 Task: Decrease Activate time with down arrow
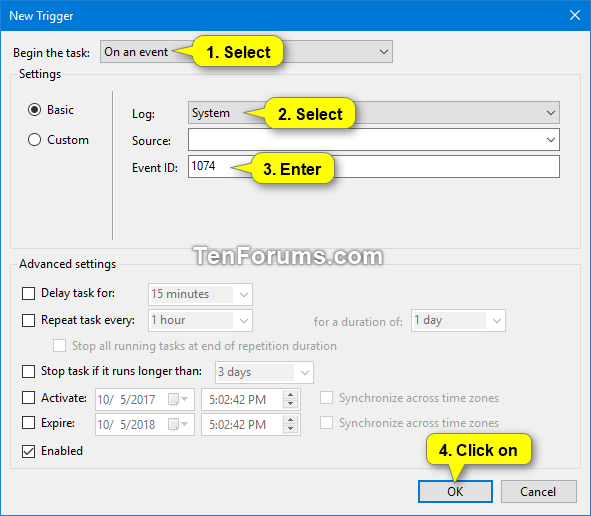coord(290,404)
